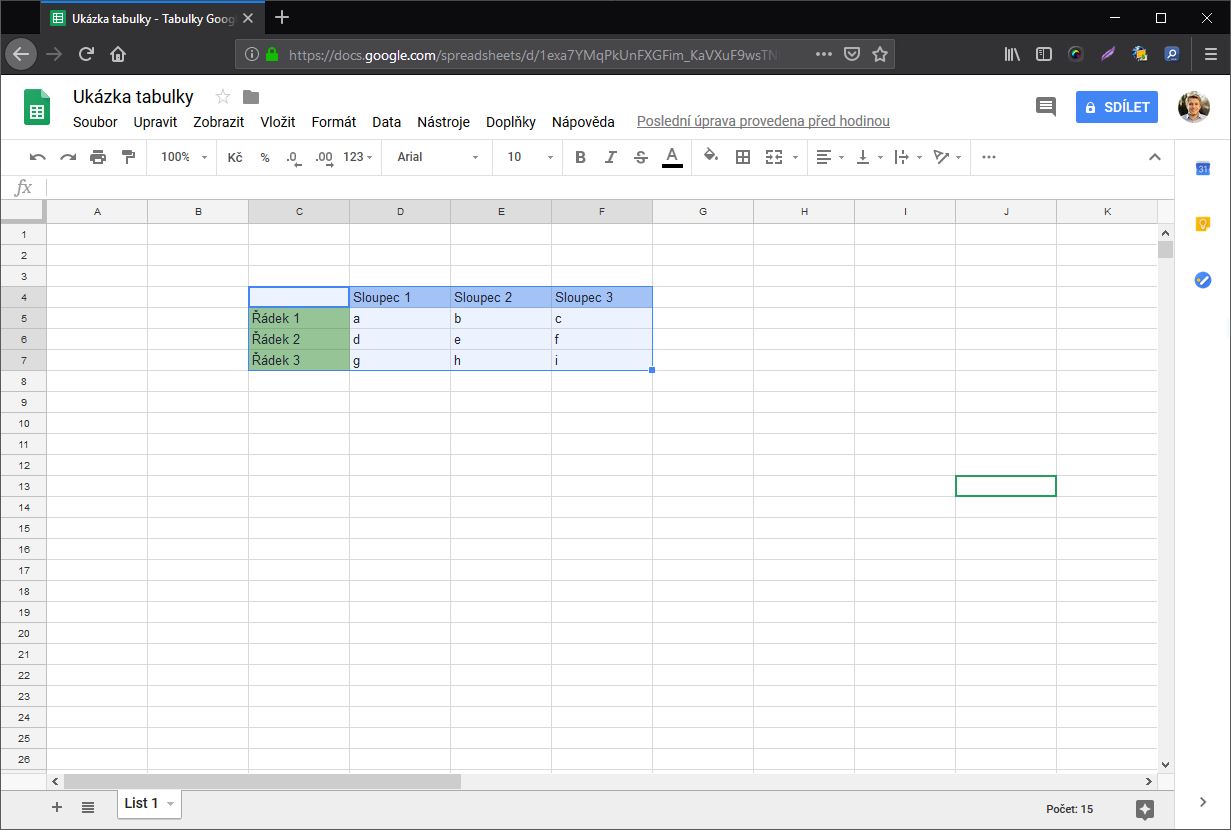
Task: Click the Undo arrow icon
Action: (x=38, y=157)
